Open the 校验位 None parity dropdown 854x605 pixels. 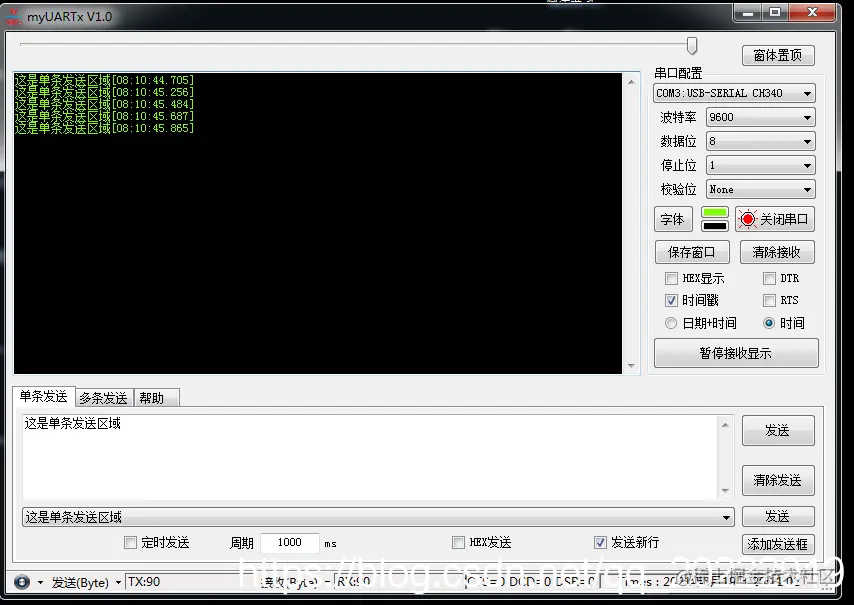tap(760, 190)
